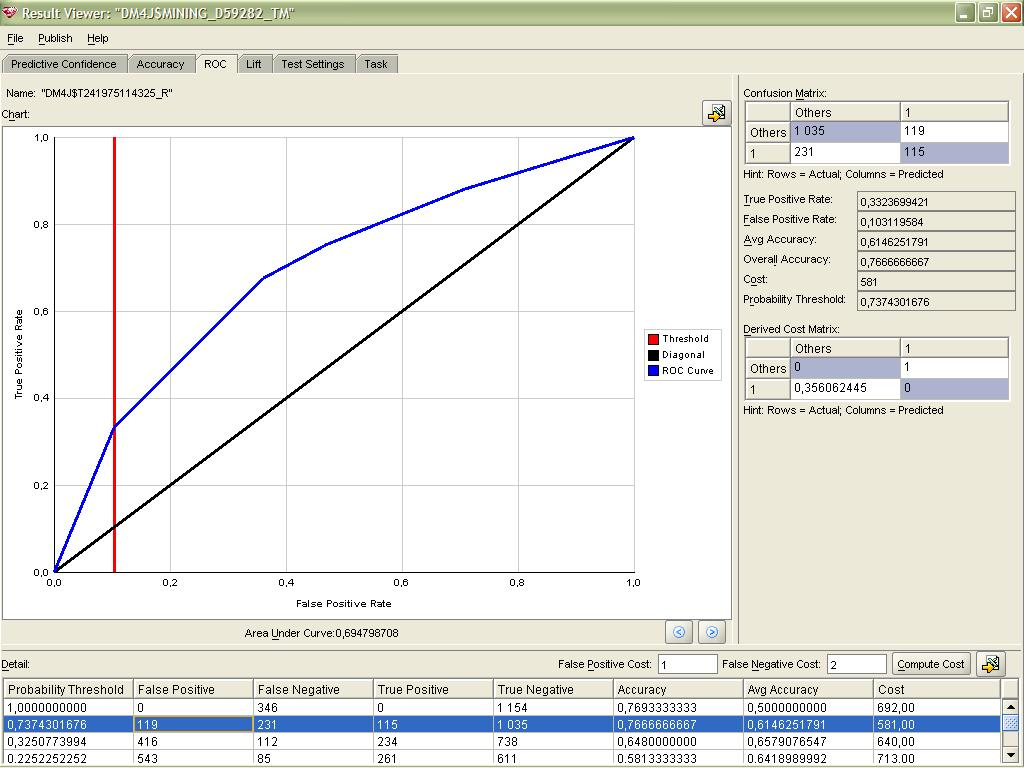Click the detail table scrollbar down arrow

1010,756
